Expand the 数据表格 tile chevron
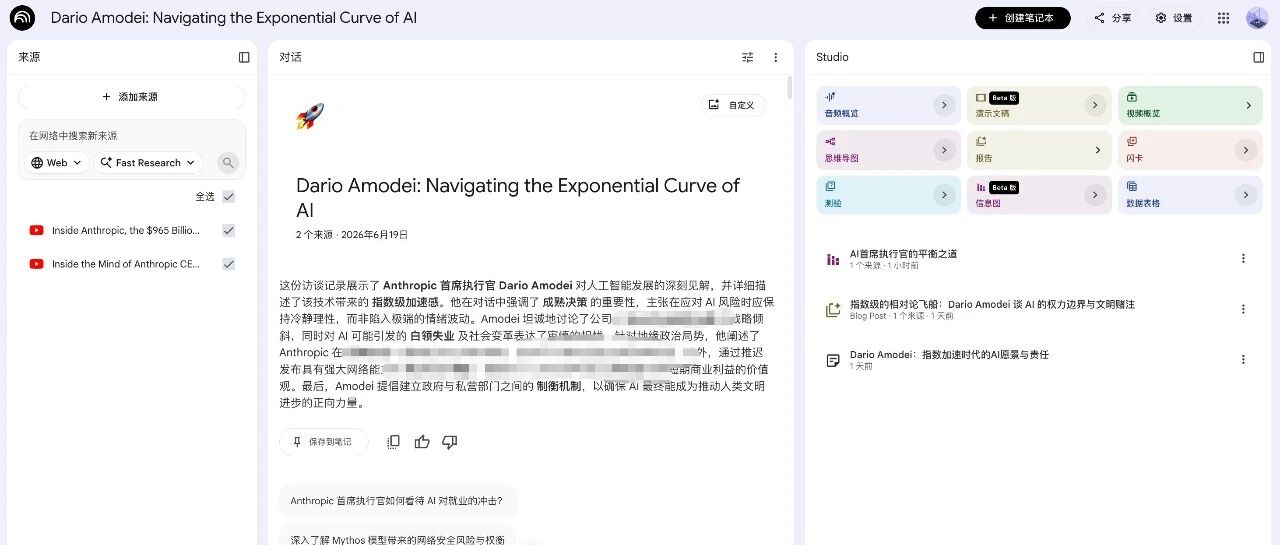 [x=1246, y=195]
